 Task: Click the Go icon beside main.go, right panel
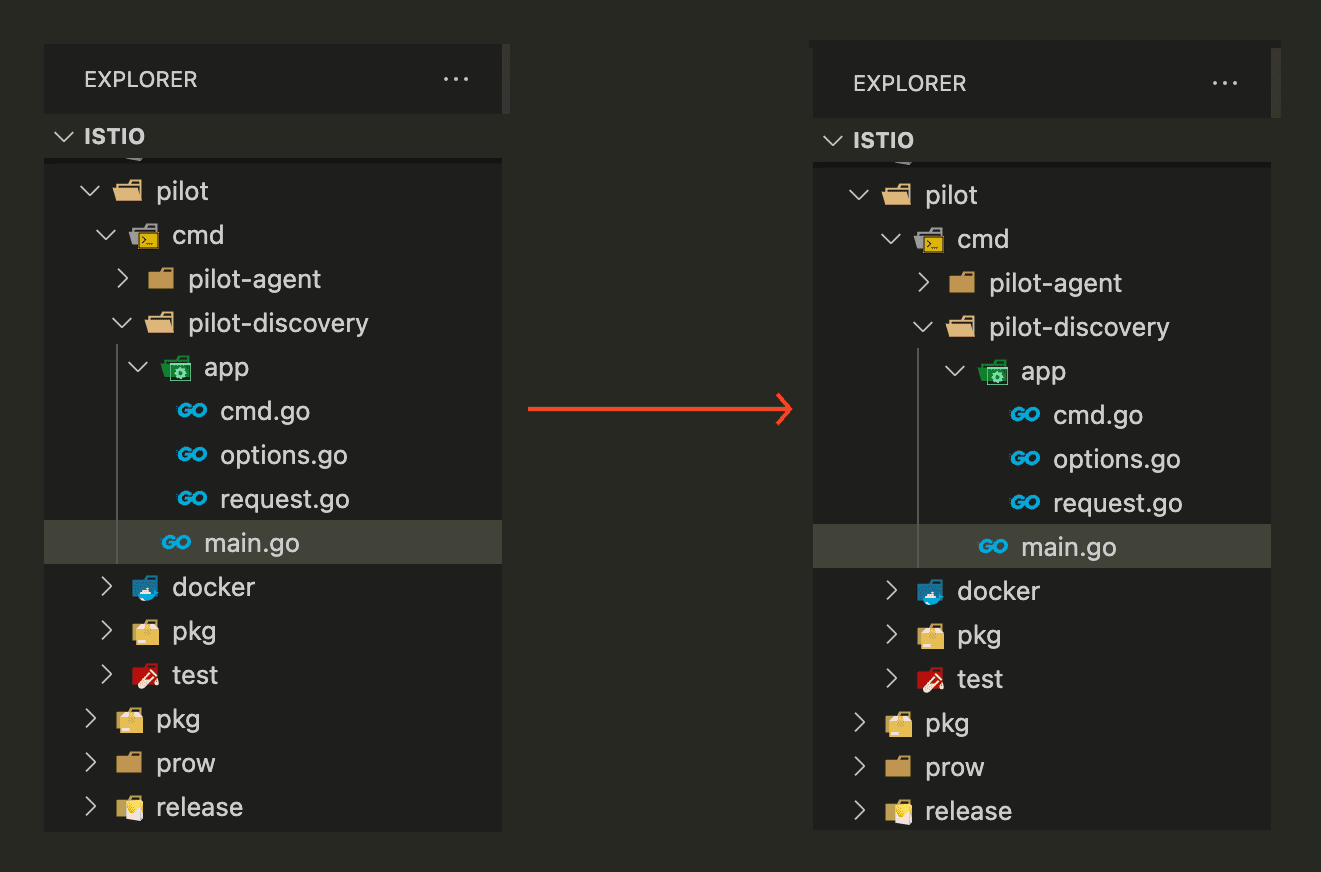(993, 547)
